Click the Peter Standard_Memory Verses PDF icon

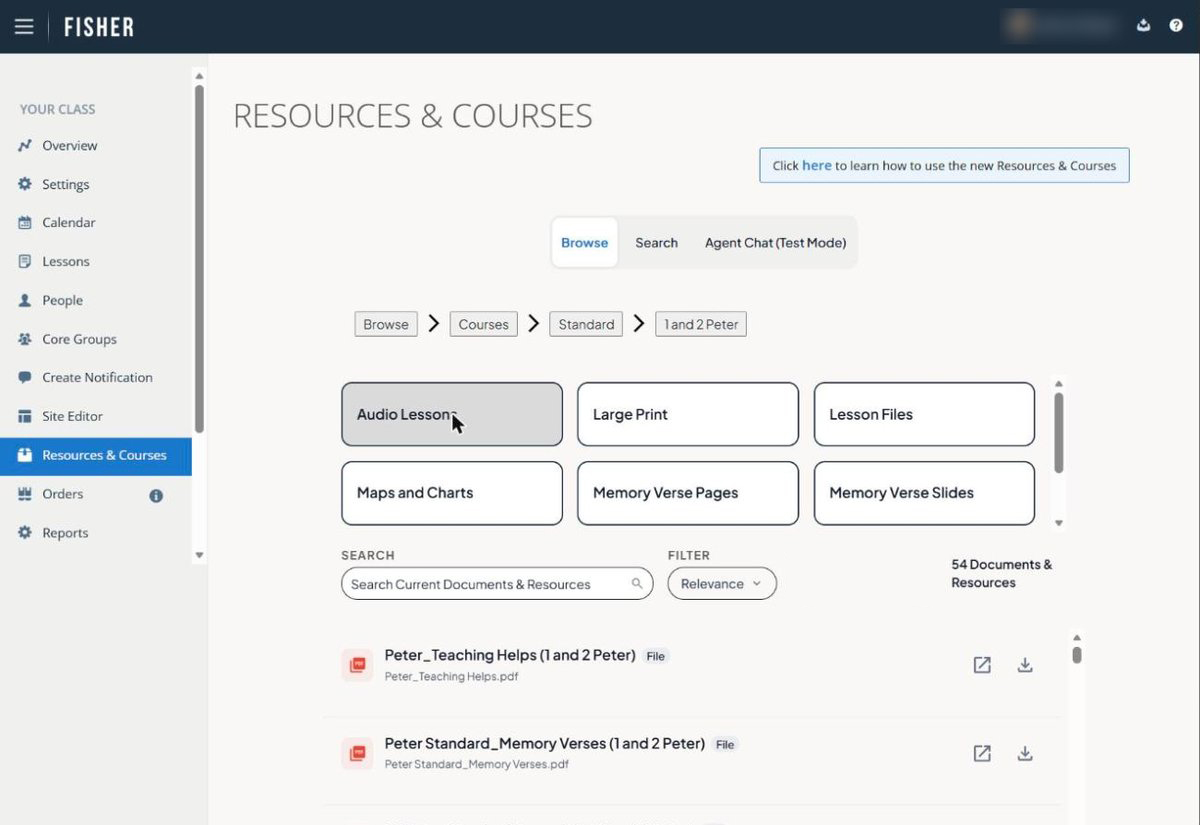tap(357, 753)
